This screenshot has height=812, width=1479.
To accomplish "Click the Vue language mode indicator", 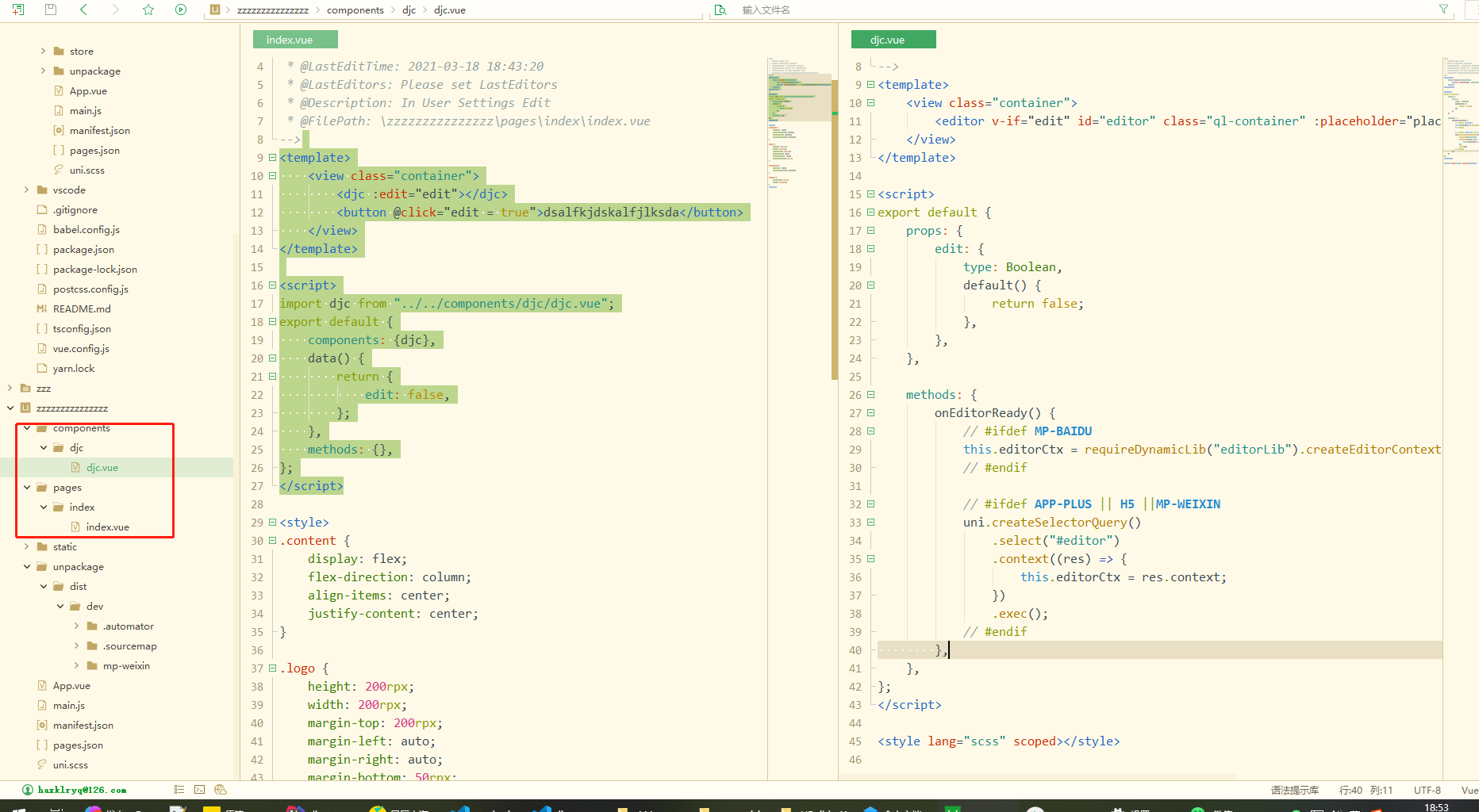I will click(1469, 790).
